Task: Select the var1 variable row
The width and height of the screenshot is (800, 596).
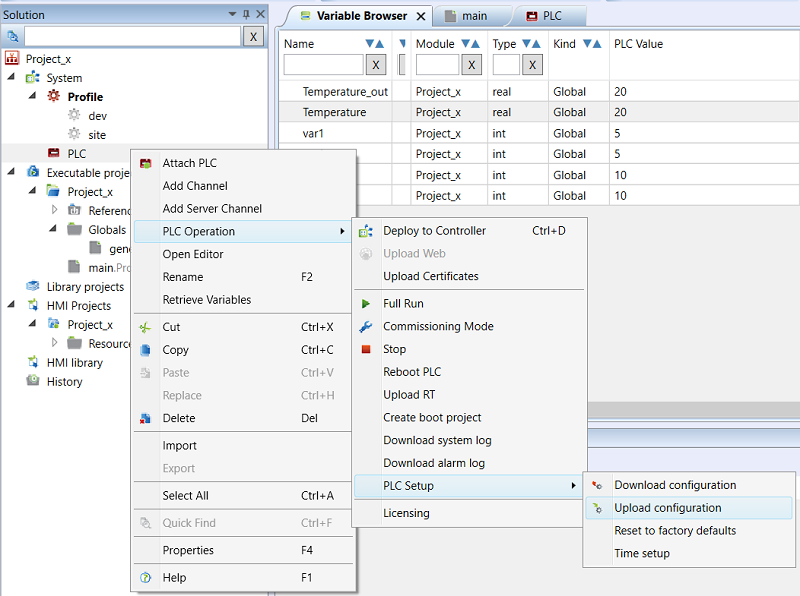Action: click(539, 134)
